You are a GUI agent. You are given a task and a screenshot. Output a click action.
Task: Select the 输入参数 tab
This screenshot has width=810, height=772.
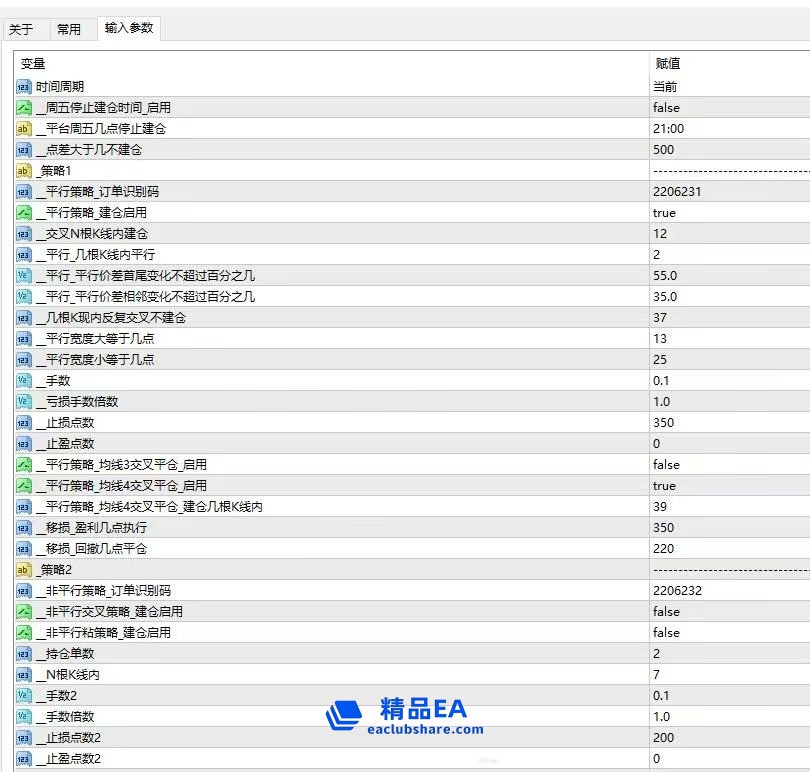129,28
